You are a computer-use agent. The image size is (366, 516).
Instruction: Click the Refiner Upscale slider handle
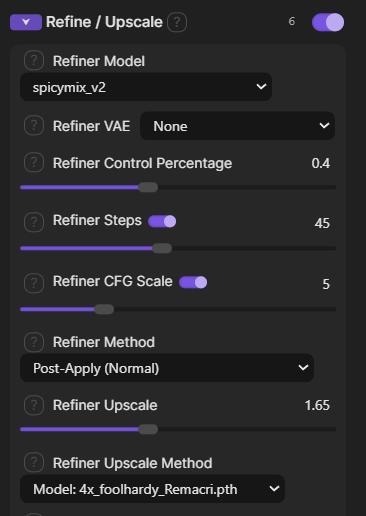148,429
